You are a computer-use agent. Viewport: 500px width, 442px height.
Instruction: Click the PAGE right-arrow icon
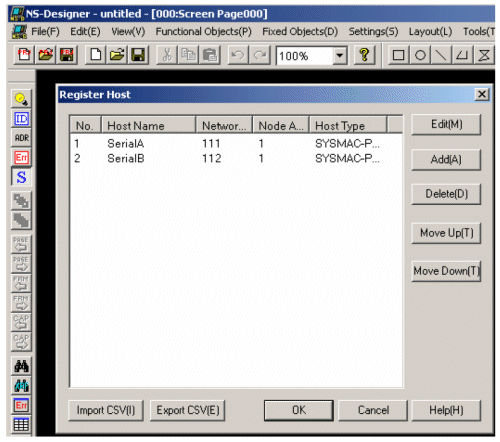click(x=22, y=263)
